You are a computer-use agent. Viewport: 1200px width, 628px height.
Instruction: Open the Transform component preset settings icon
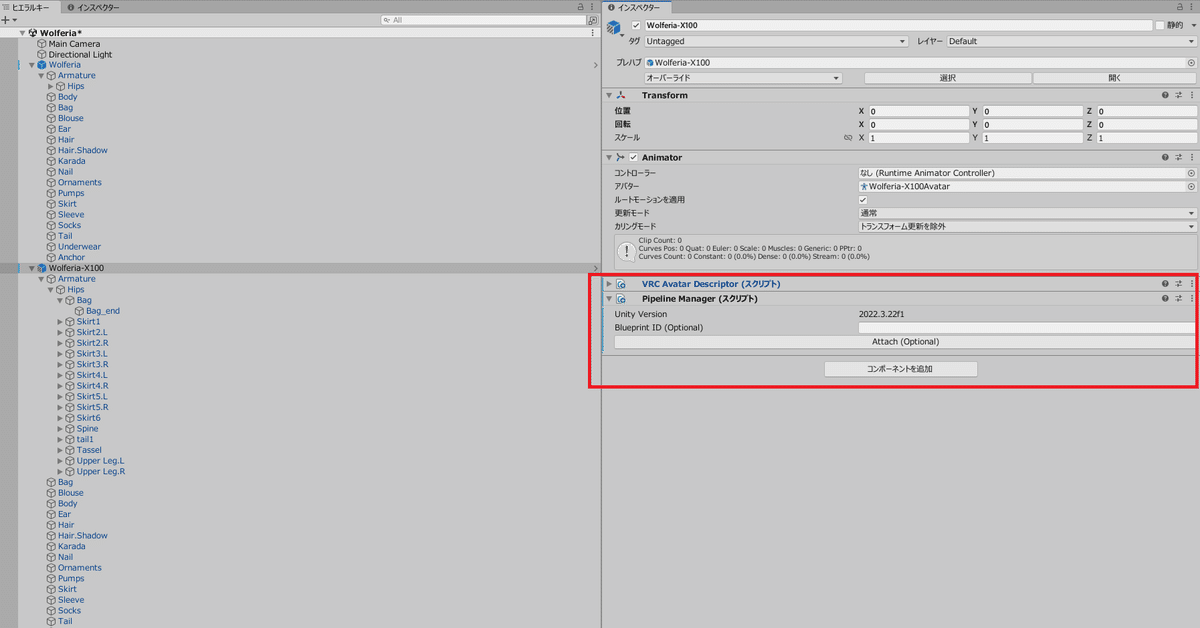coord(1178,95)
